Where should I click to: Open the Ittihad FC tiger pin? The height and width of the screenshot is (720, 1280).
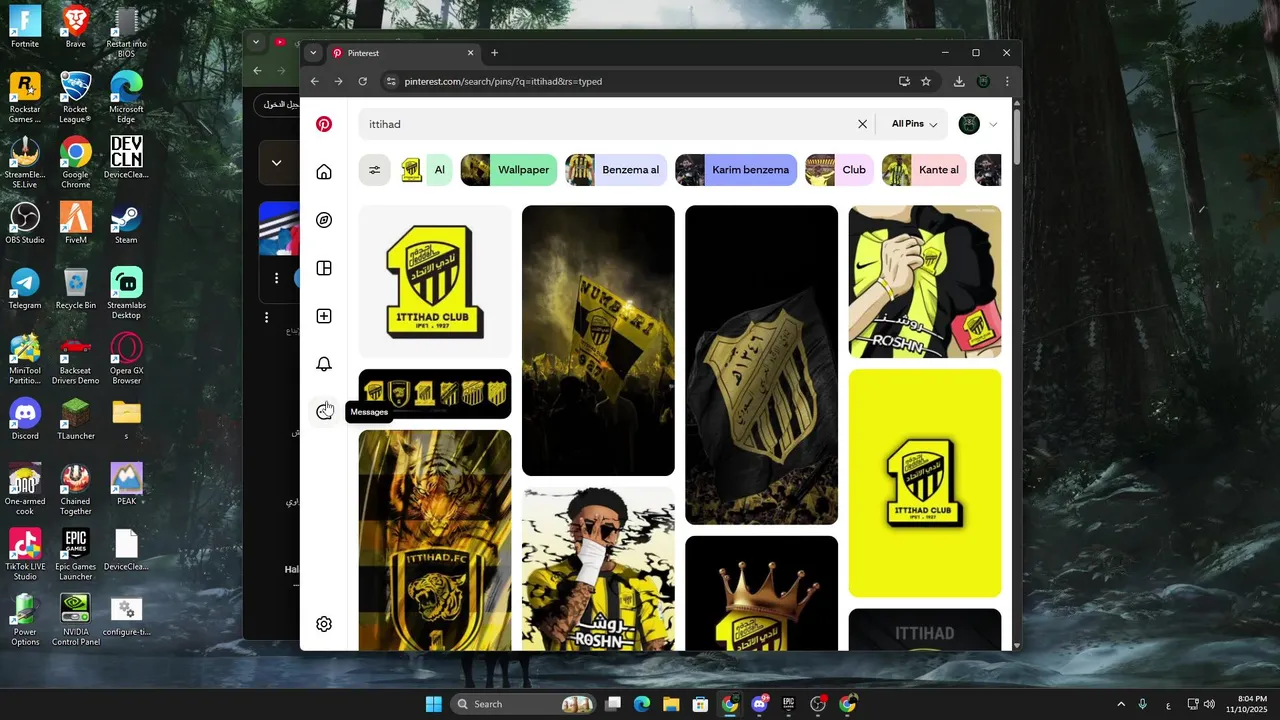point(435,540)
